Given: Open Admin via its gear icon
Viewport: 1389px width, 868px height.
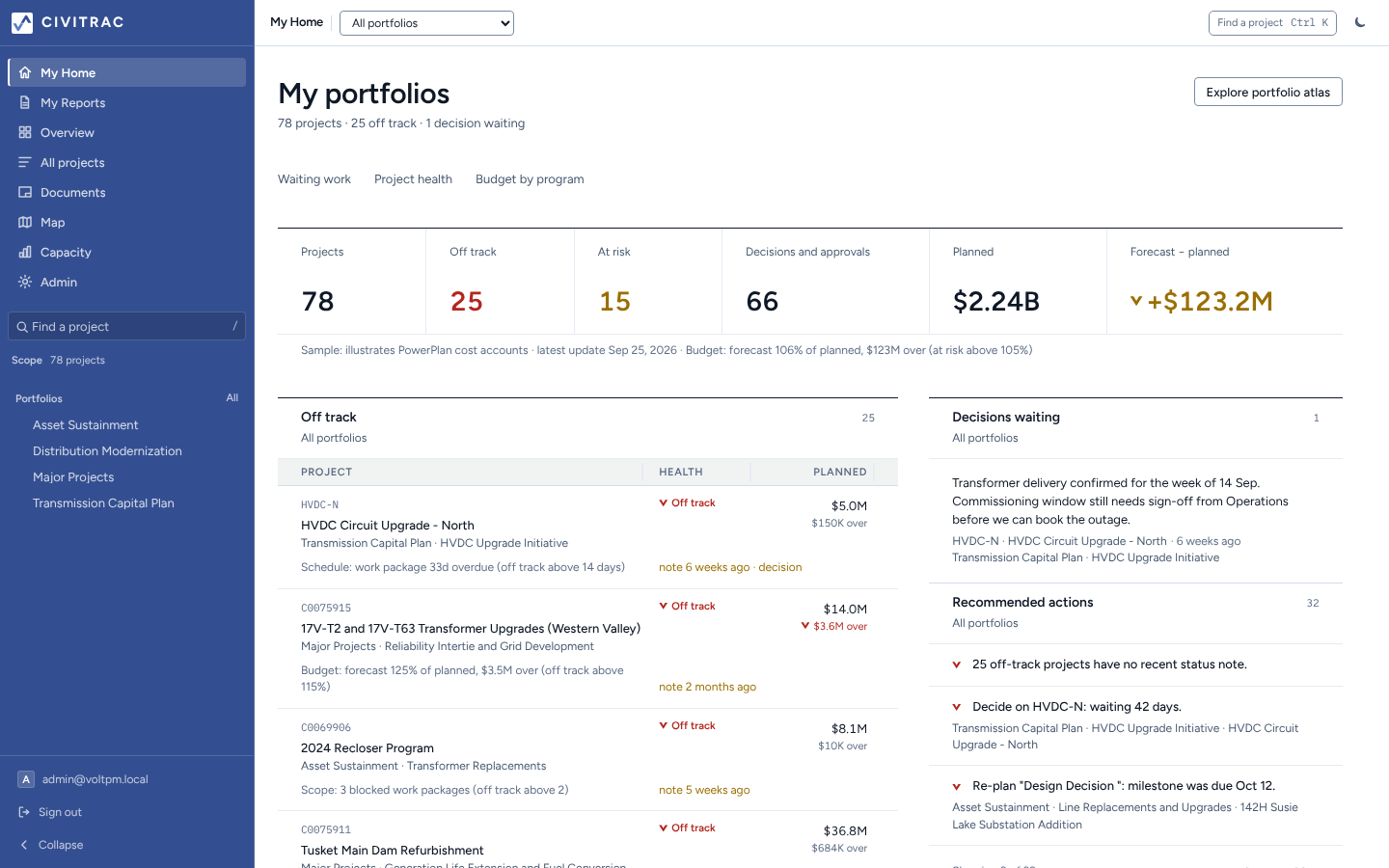Looking at the screenshot, I should tap(25, 282).
